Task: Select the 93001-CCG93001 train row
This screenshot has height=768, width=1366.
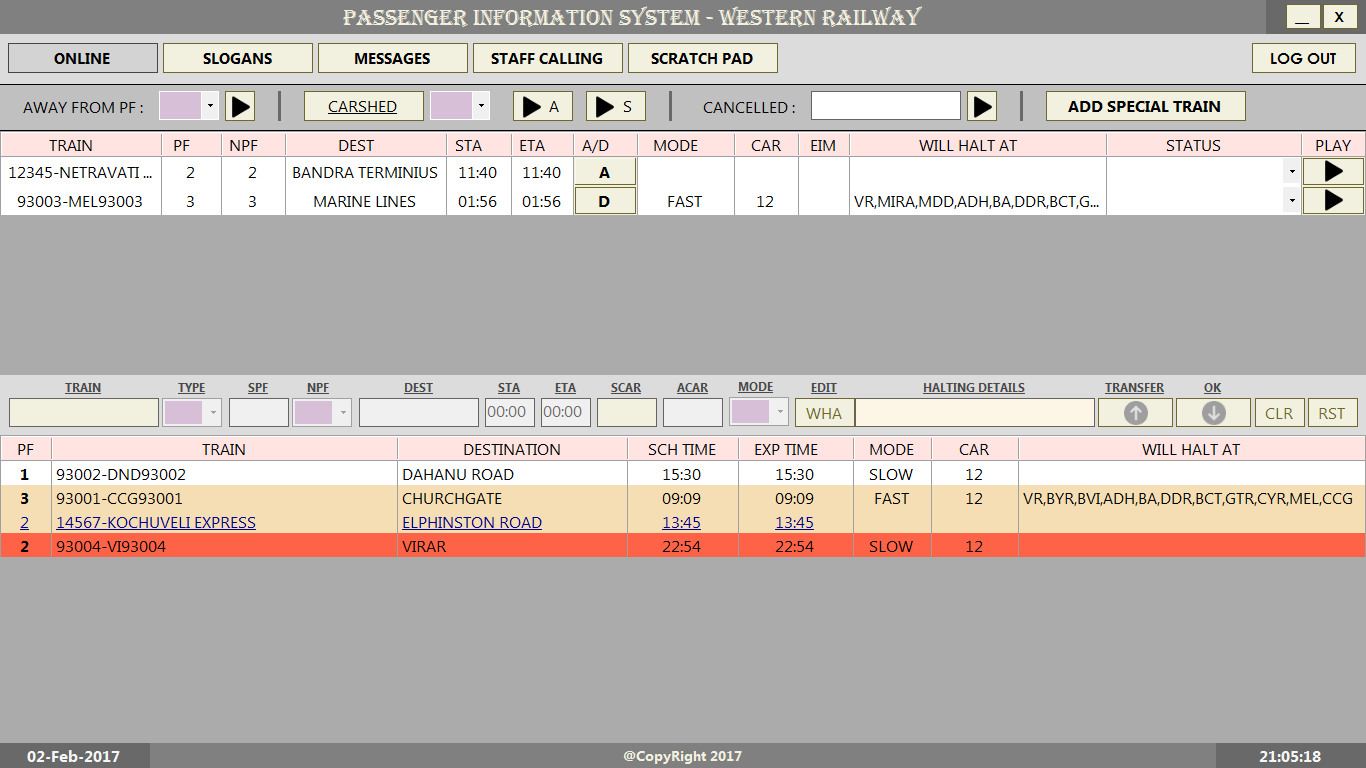Action: coord(683,498)
